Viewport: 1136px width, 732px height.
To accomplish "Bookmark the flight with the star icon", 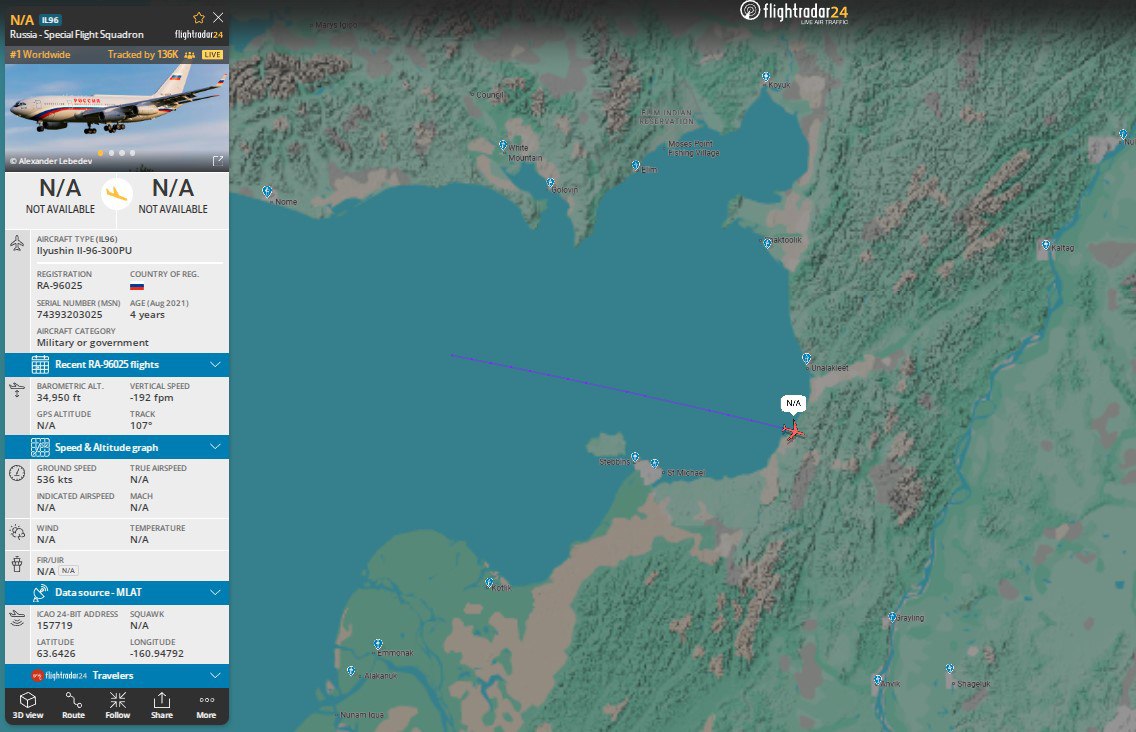I will pyautogui.click(x=199, y=17).
